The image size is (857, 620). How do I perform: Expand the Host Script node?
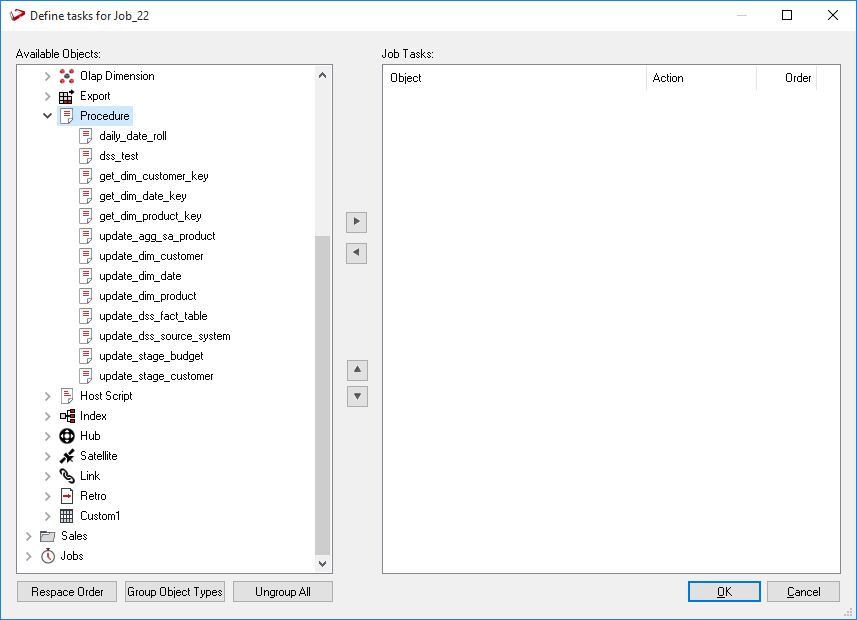[x=48, y=396]
